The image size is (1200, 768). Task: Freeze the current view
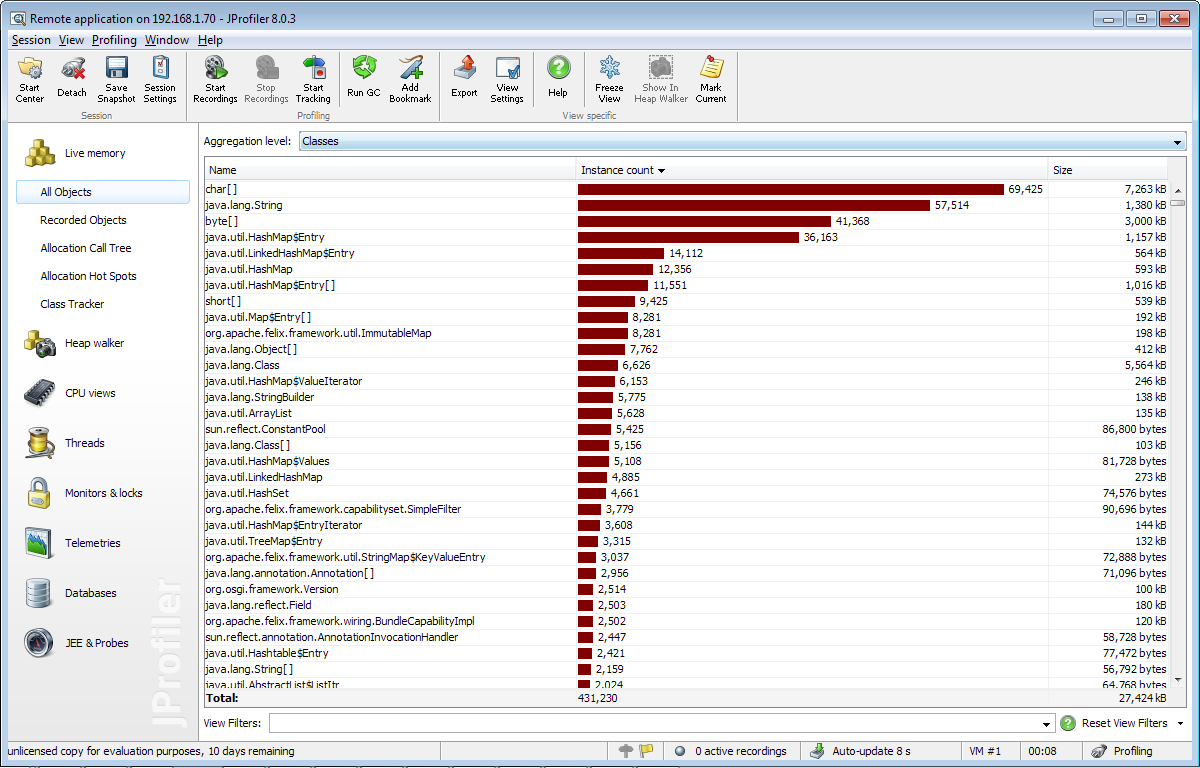(x=610, y=80)
